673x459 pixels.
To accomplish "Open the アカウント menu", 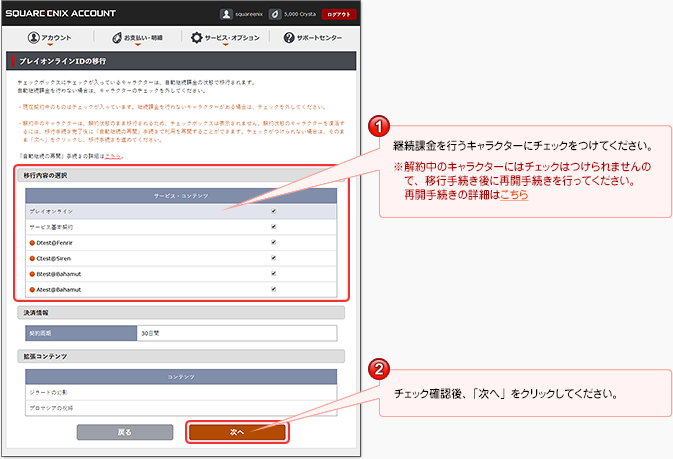I will [49, 38].
